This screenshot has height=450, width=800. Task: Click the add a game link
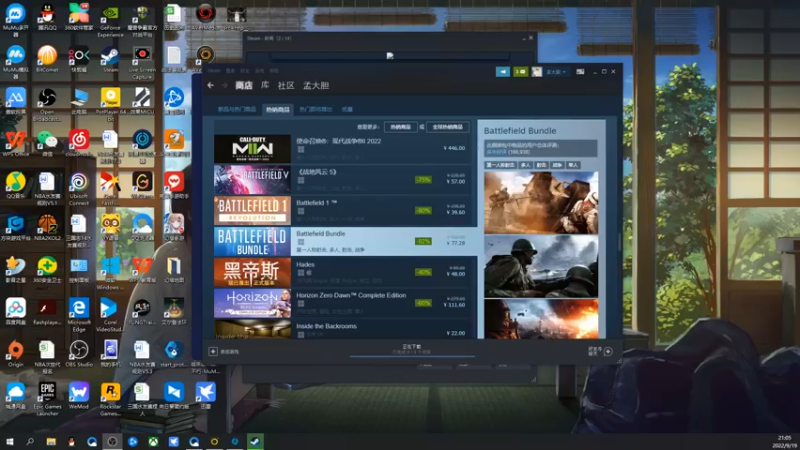pyautogui.click(x=230, y=352)
